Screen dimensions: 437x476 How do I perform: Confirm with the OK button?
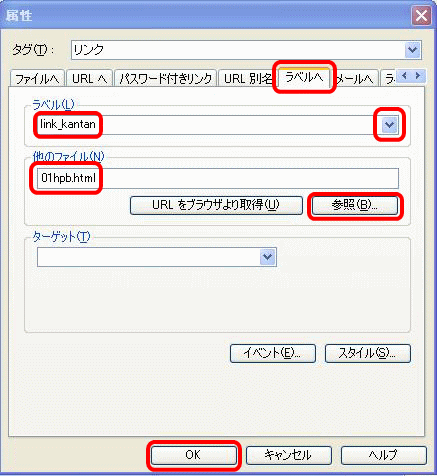pyautogui.click(x=193, y=455)
